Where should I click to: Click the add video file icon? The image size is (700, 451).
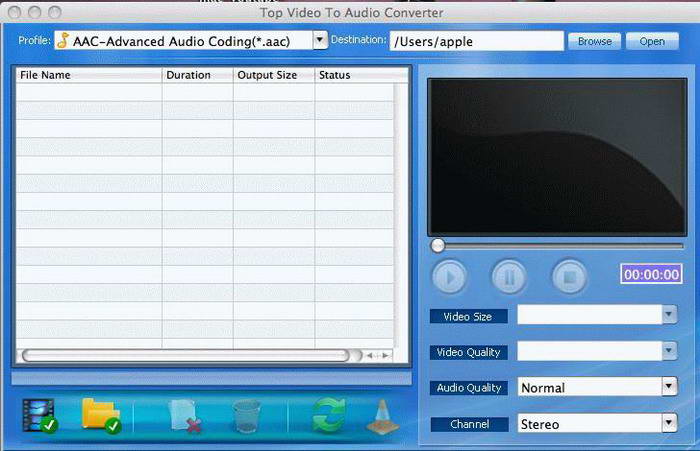40,416
